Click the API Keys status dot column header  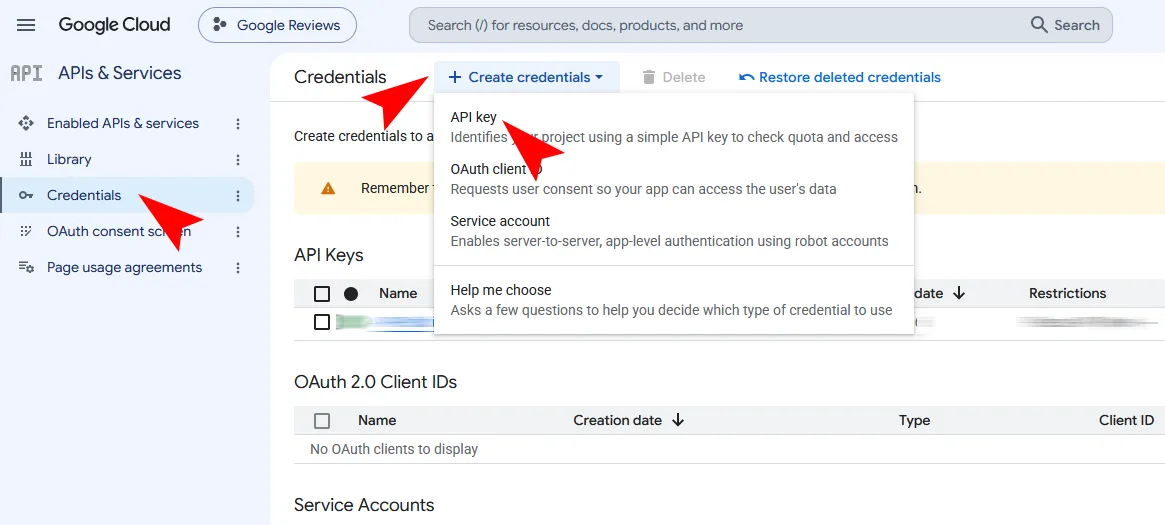351,294
